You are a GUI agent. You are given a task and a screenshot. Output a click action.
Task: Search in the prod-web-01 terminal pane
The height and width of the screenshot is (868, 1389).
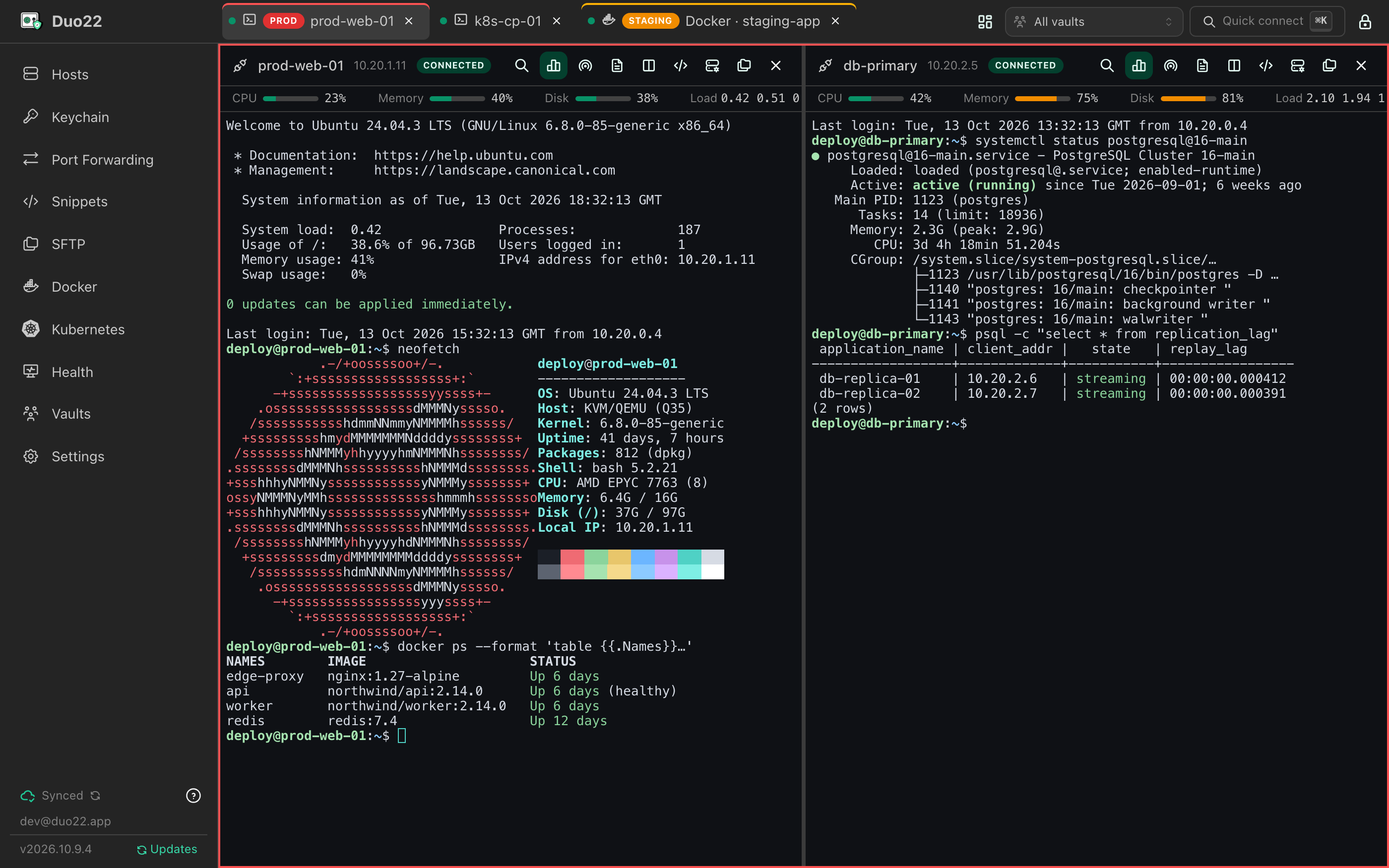coord(521,65)
